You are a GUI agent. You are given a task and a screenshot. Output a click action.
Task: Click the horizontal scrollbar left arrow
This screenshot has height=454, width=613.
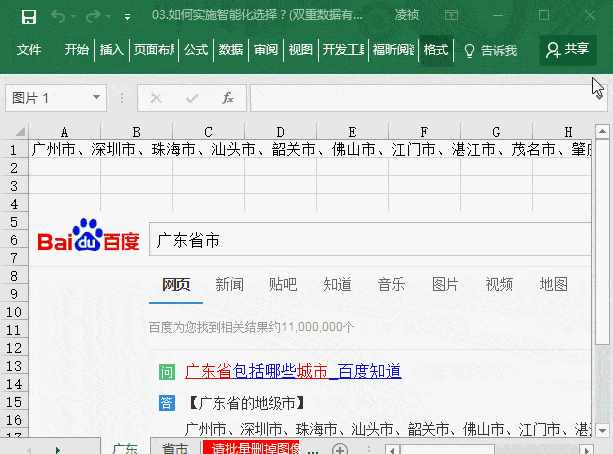coord(392,450)
